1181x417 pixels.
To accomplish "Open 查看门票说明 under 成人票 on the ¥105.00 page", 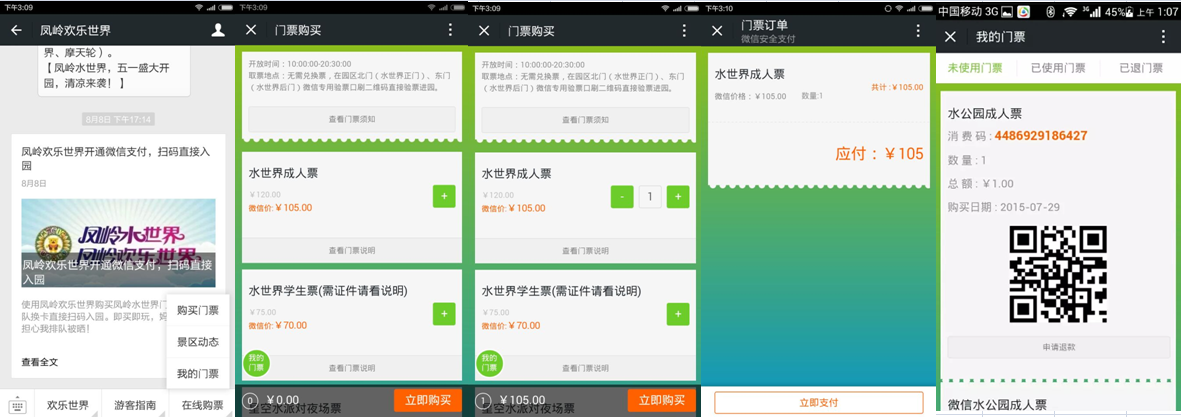I will click(x=585, y=251).
